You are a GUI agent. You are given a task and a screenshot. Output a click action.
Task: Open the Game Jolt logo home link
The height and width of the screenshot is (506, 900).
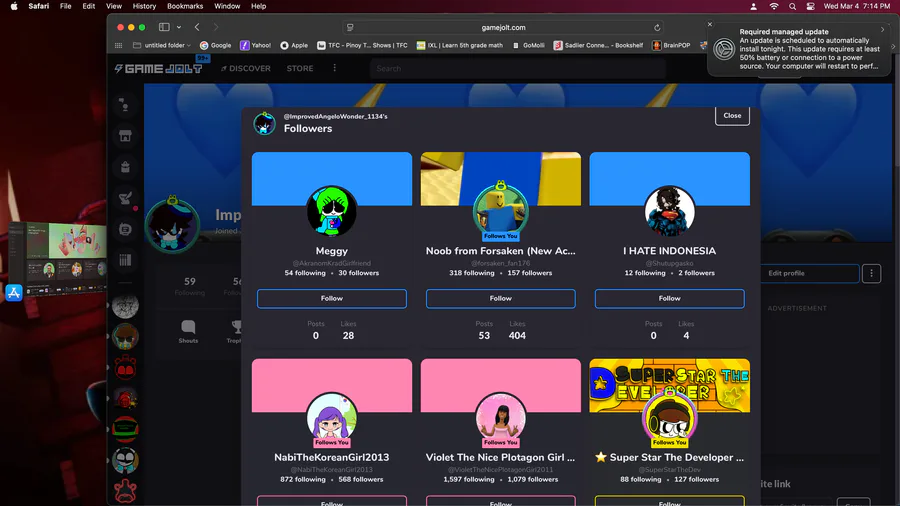pos(158,68)
